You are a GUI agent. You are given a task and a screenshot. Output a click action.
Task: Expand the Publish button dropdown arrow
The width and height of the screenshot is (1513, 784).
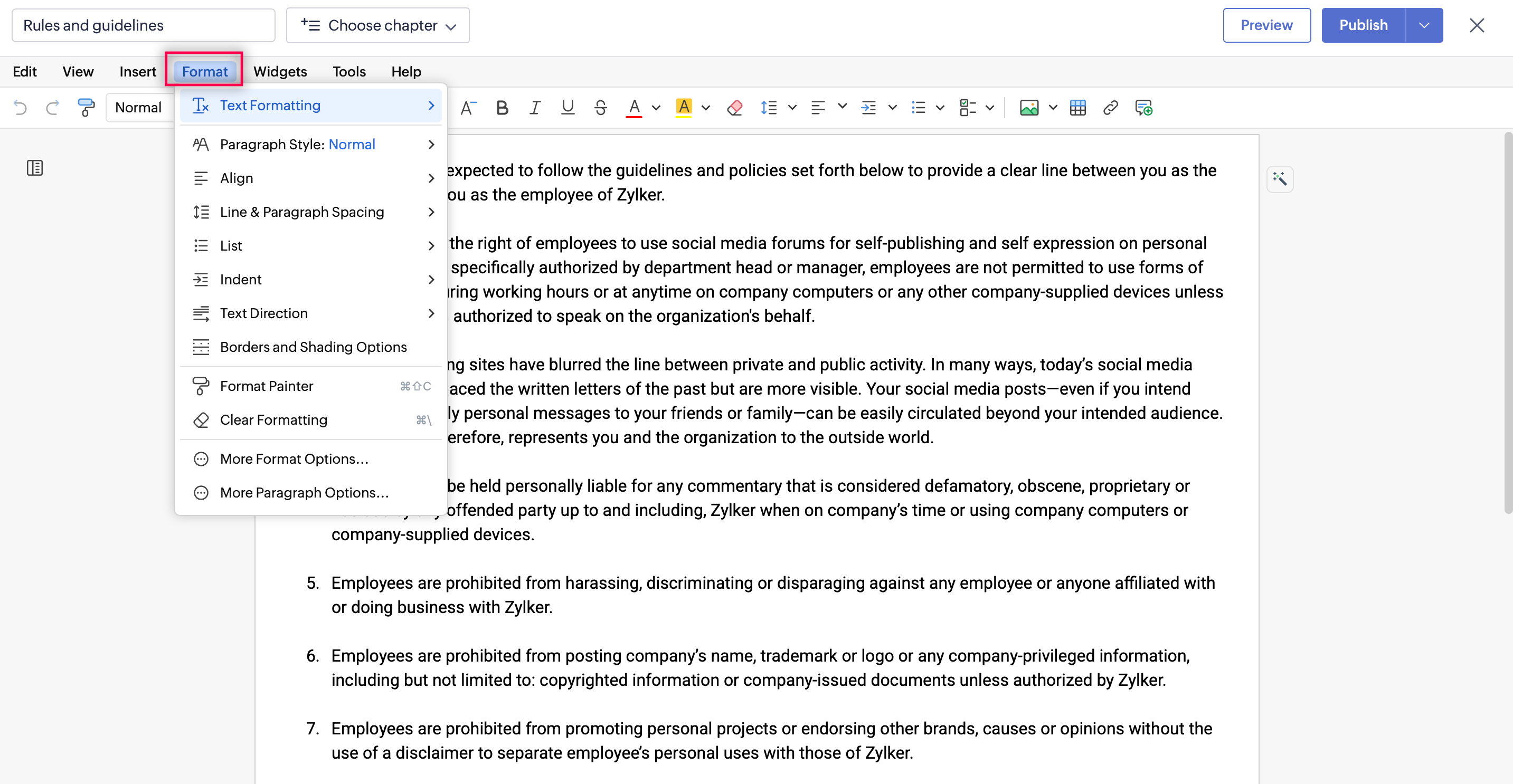tap(1424, 25)
